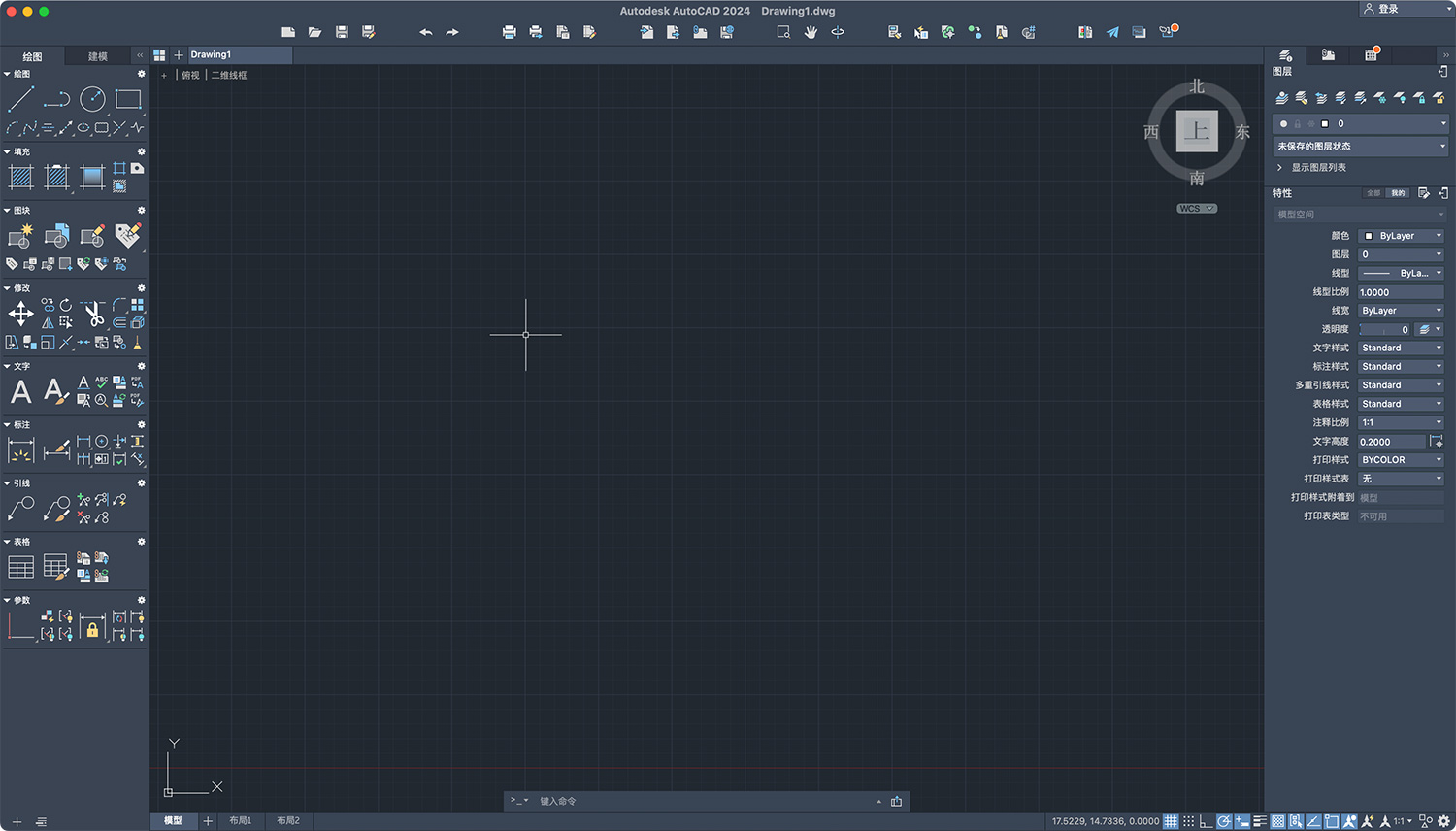Select the Multiline Text tool

[20, 391]
